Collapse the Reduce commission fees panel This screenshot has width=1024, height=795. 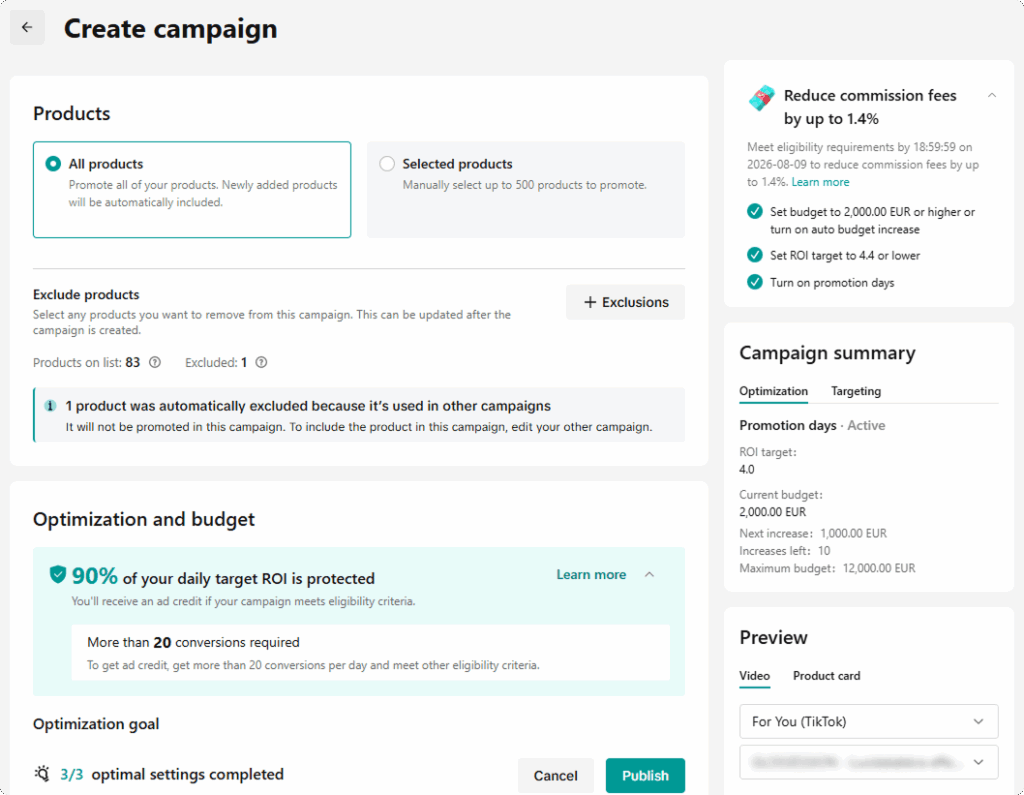[992, 95]
